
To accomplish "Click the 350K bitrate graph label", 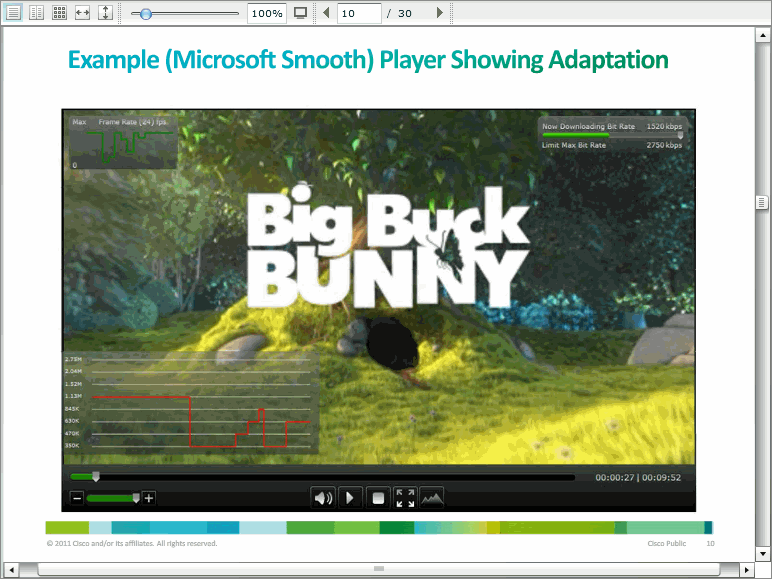I will 72,446.
